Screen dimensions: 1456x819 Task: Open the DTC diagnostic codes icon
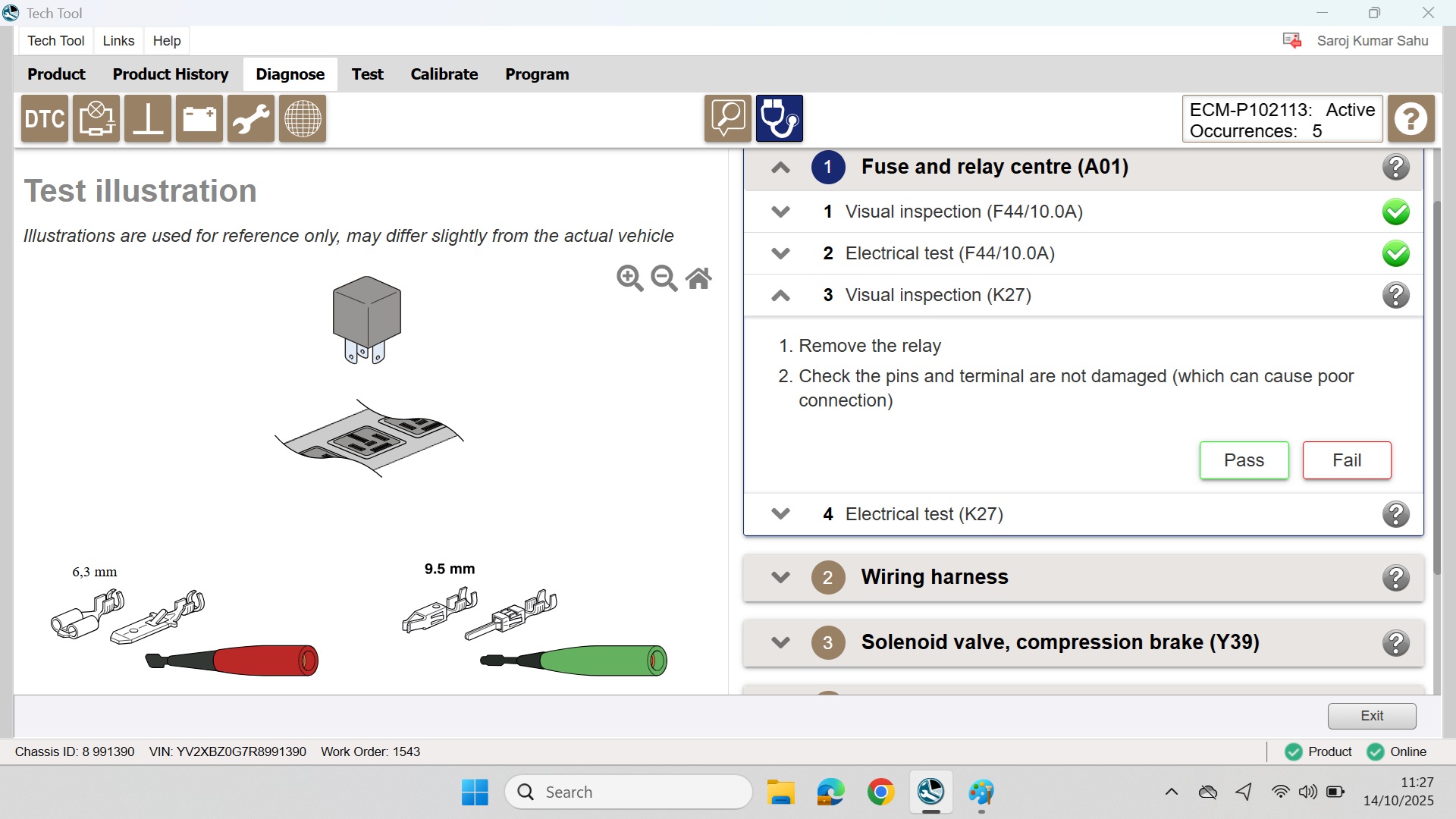[x=45, y=119]
